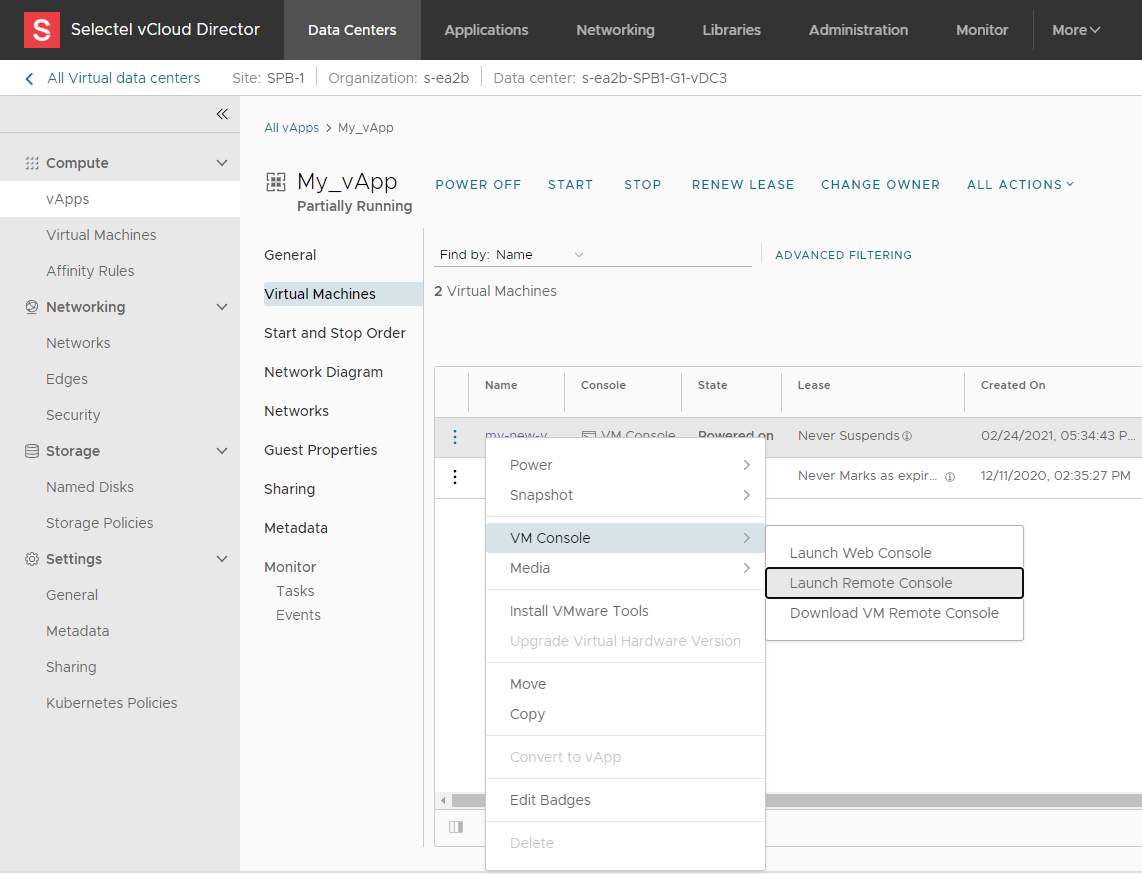Select Kubernetes Policies in sidebar
1142x874 pixels.
111,703
